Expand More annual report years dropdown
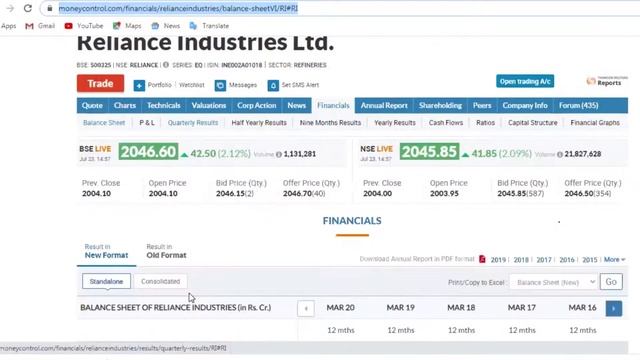 [x=614, y=260]
